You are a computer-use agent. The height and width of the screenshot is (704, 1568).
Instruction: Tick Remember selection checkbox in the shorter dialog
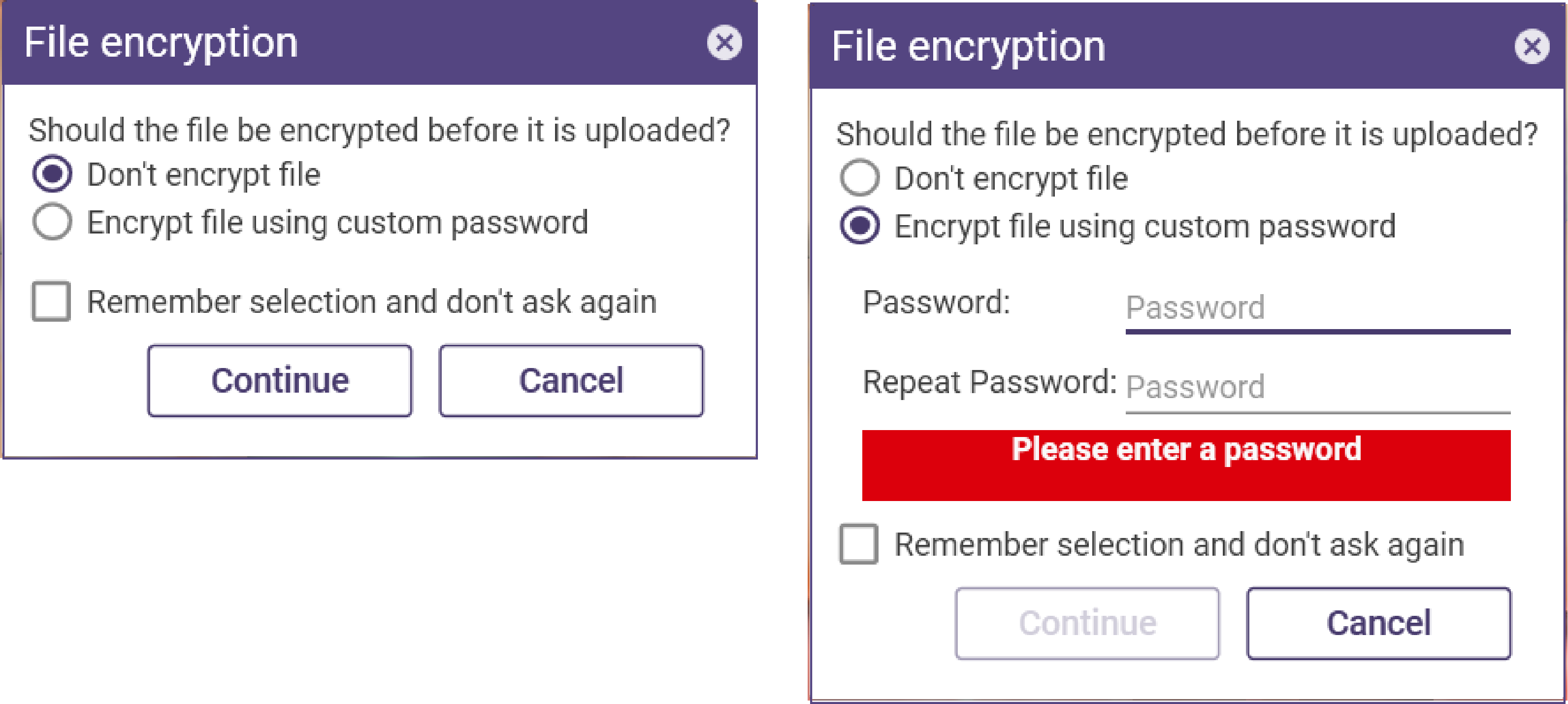point(51,301)
